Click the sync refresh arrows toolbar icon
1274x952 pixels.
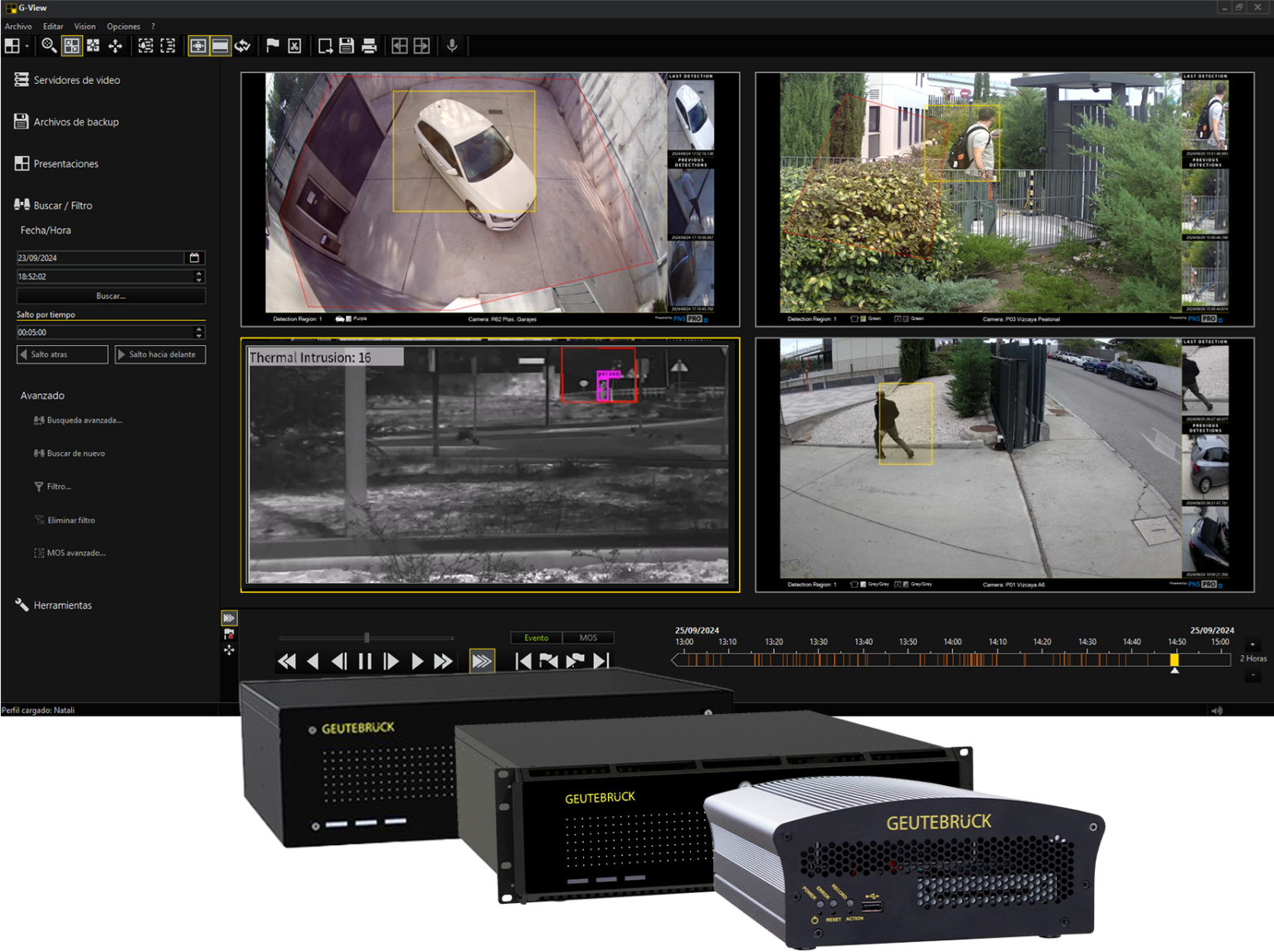pyautogui.click(x=242, y=46)
